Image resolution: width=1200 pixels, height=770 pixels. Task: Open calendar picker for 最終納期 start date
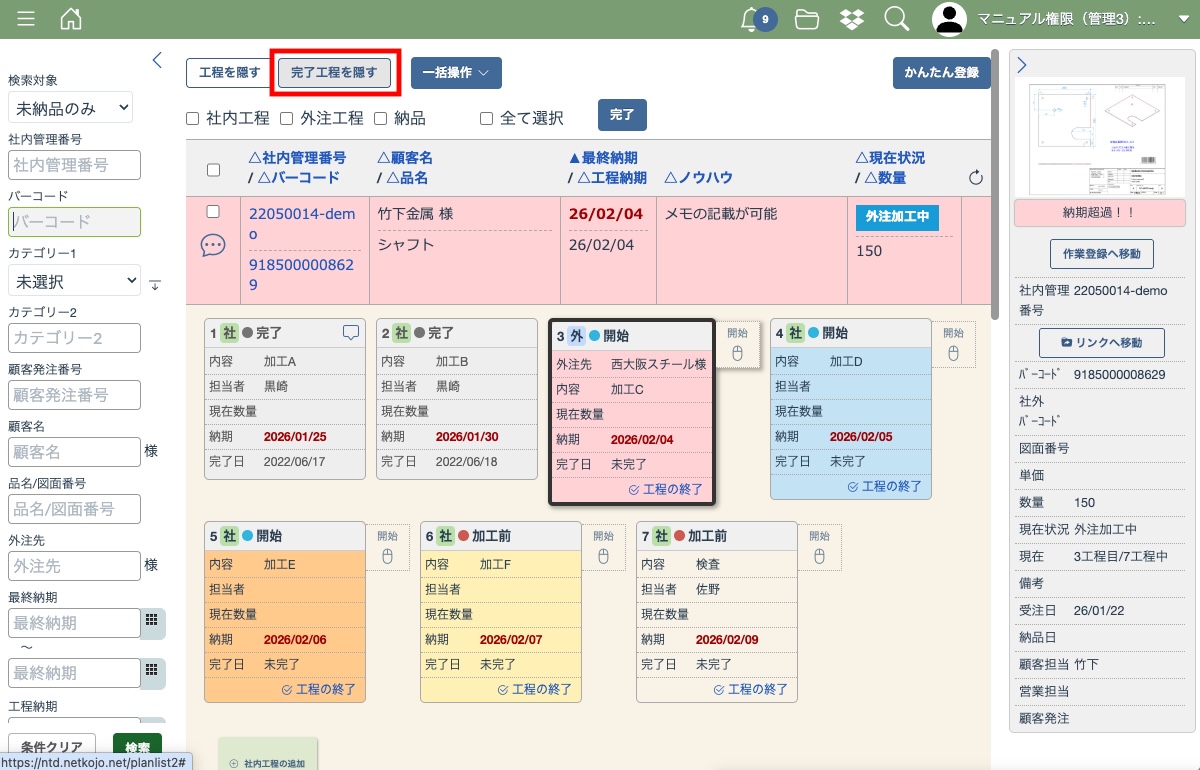tap(152, 621)
